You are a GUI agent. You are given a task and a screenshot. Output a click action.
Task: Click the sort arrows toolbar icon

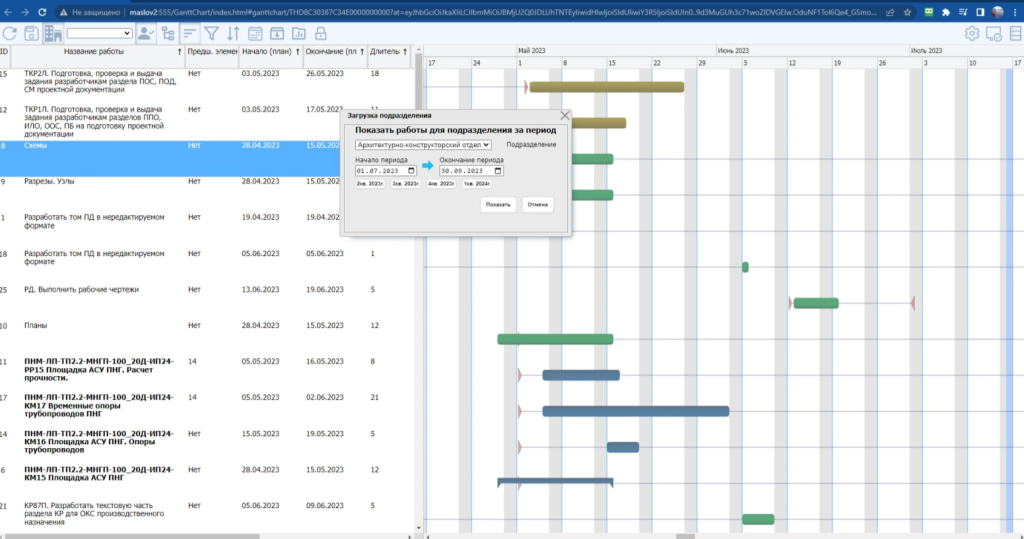pos(233,34)
